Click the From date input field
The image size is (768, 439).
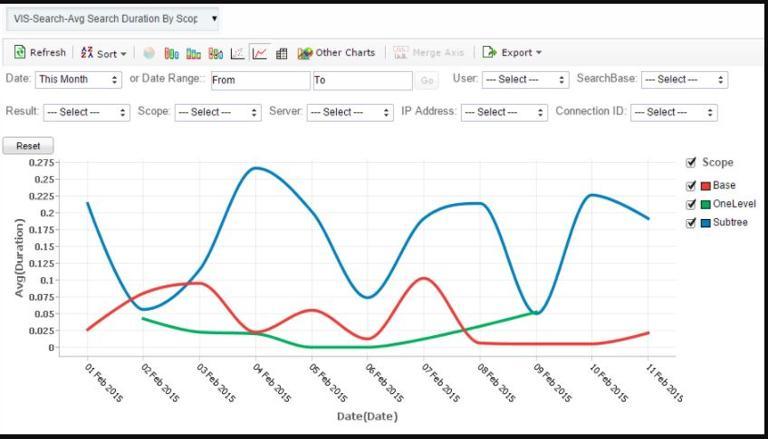point(261,80)
